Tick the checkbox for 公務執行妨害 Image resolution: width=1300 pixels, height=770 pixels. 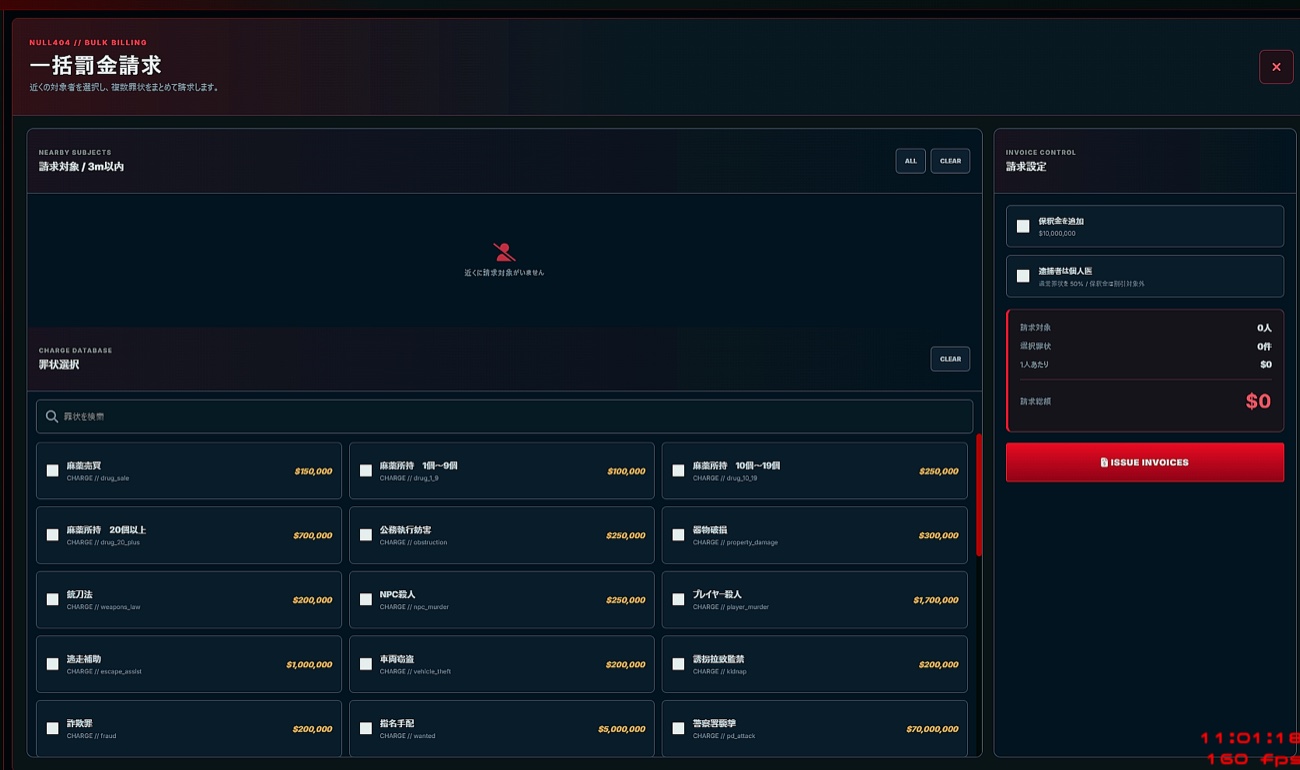tap(366, 535)
